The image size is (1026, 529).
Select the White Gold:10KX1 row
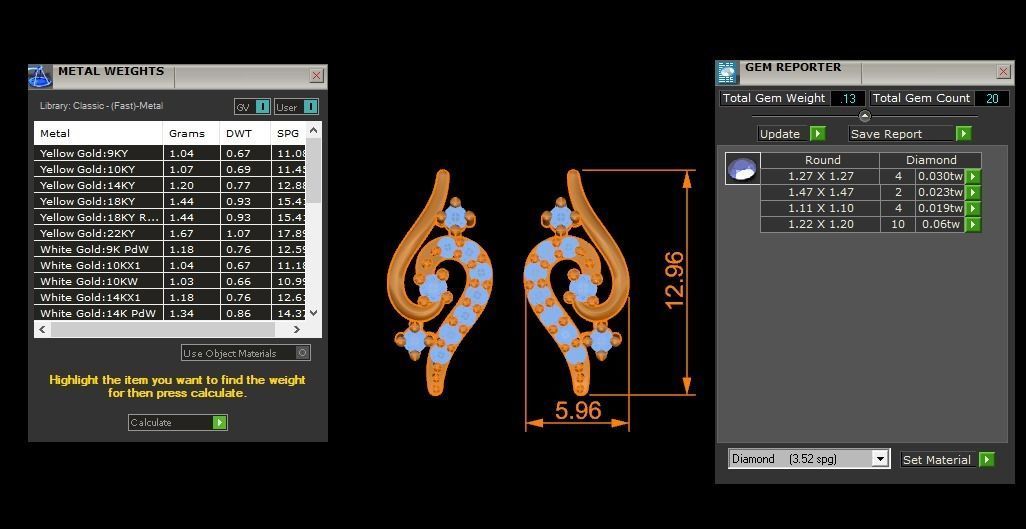click(x=170, y=265)
